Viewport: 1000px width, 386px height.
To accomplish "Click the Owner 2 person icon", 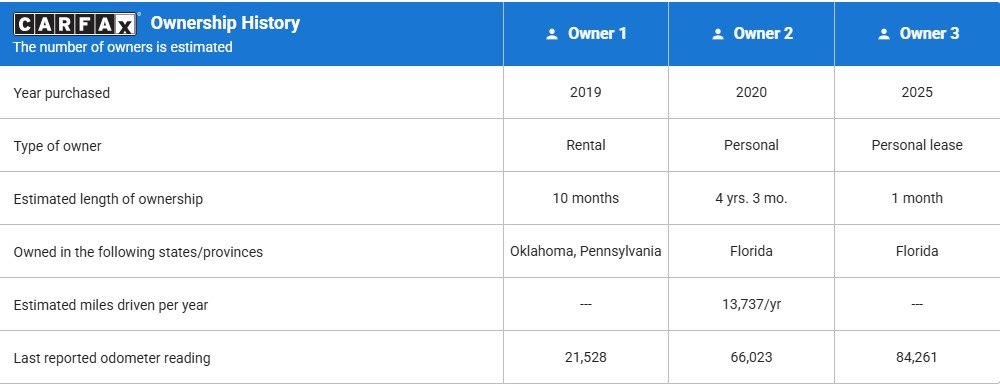I will pyautogui.click(x=718, y=34).
